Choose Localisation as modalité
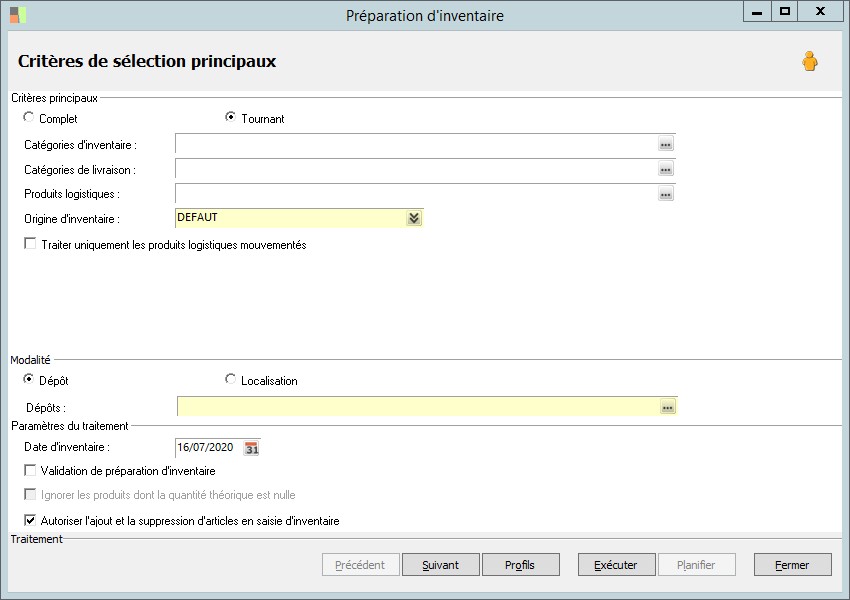 pos(231,380)
